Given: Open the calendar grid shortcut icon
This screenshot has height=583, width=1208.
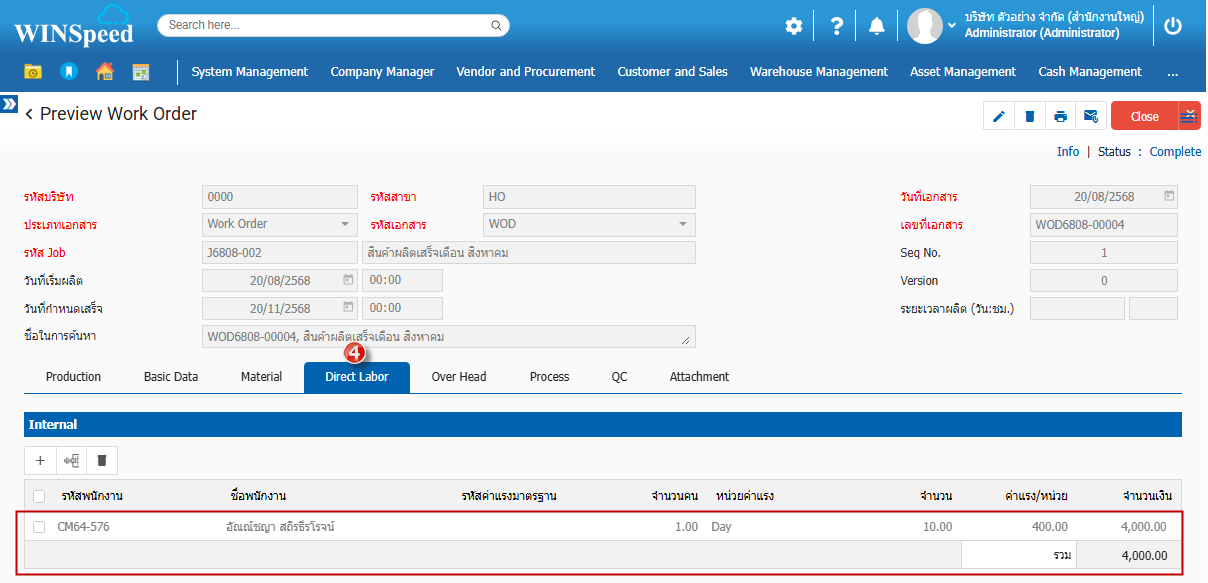Looking at the screenshot, I should coord(141,72).
